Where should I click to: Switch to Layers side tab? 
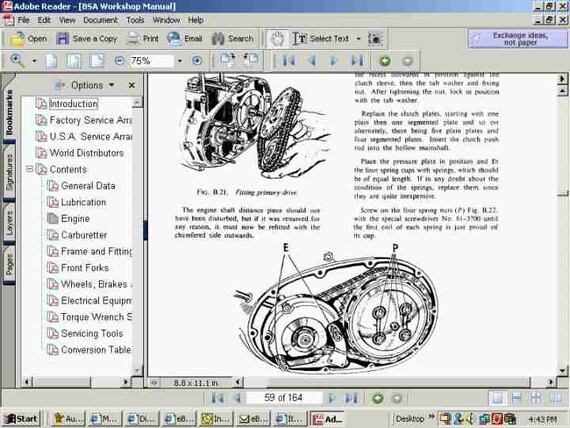9,223
